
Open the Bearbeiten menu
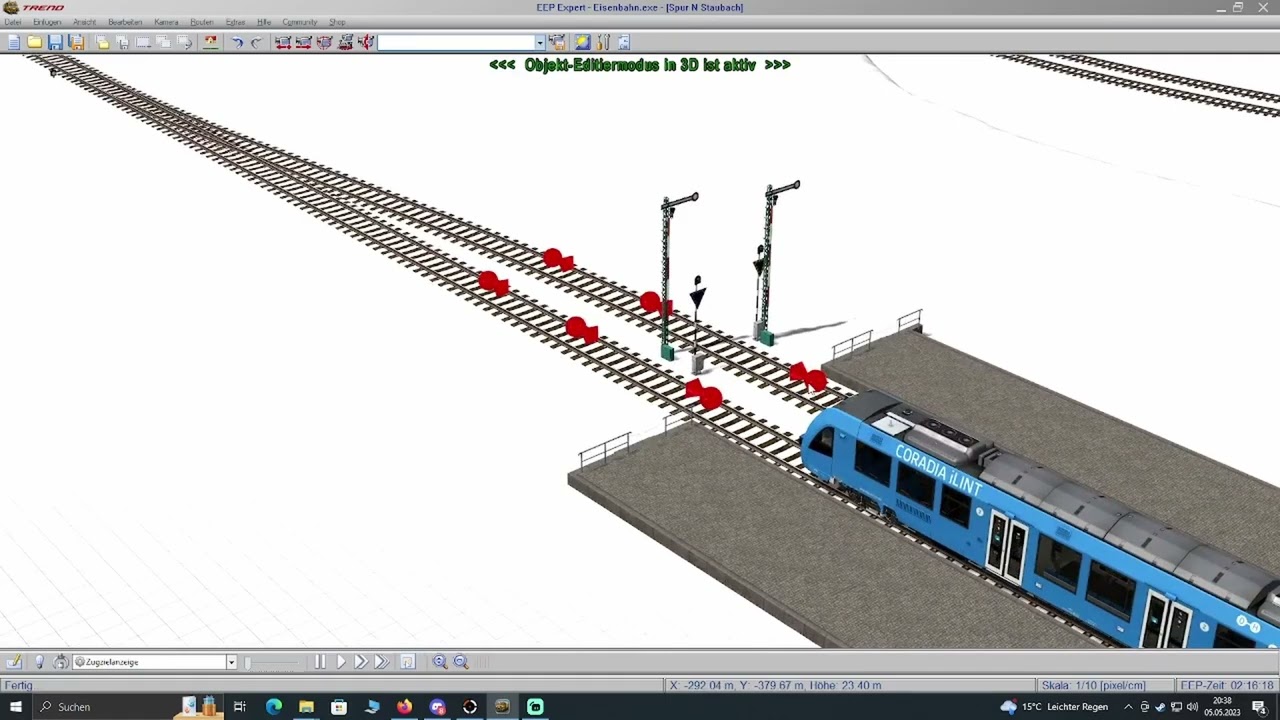[x=125, y=22]
